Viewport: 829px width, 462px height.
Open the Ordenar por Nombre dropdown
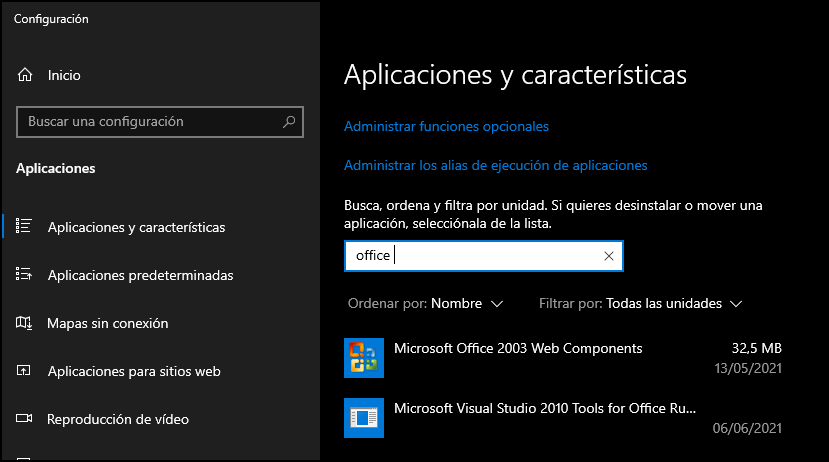point(425,303)
